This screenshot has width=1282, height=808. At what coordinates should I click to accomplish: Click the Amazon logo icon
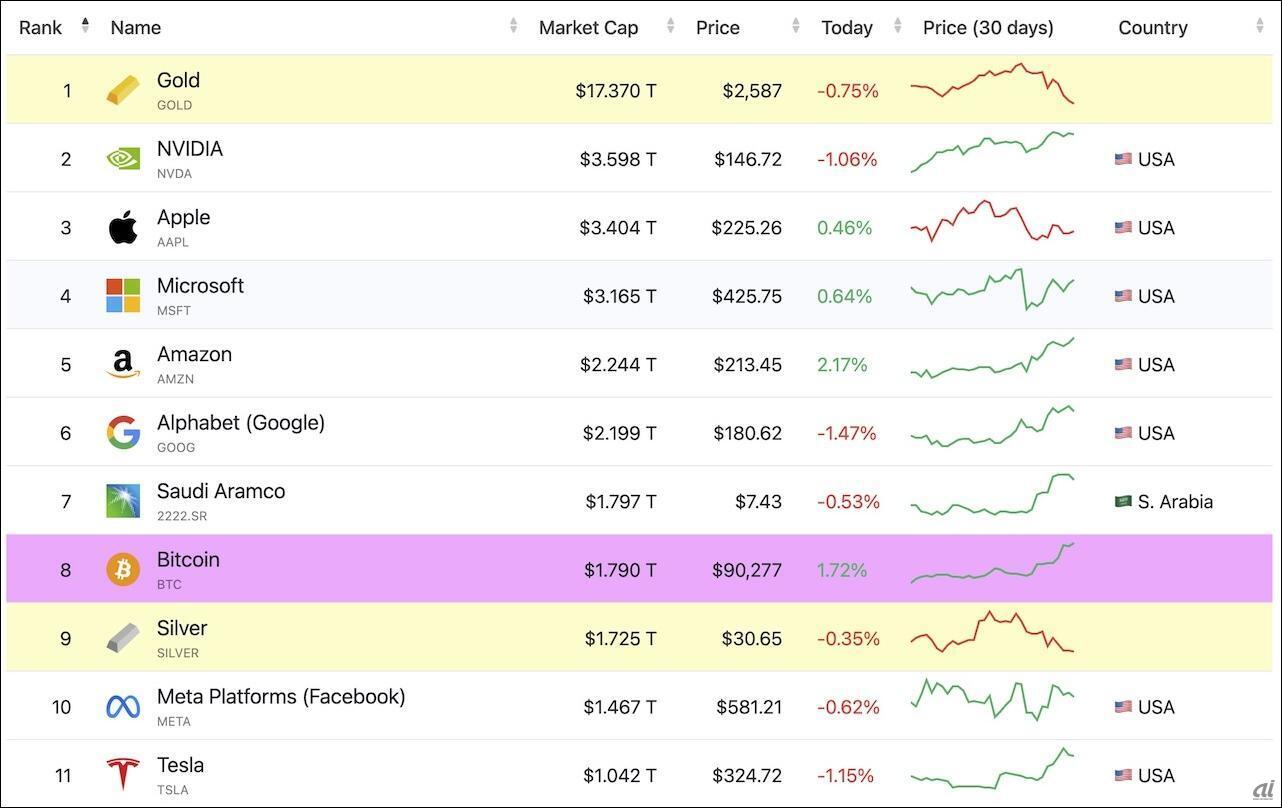point(123,364)
